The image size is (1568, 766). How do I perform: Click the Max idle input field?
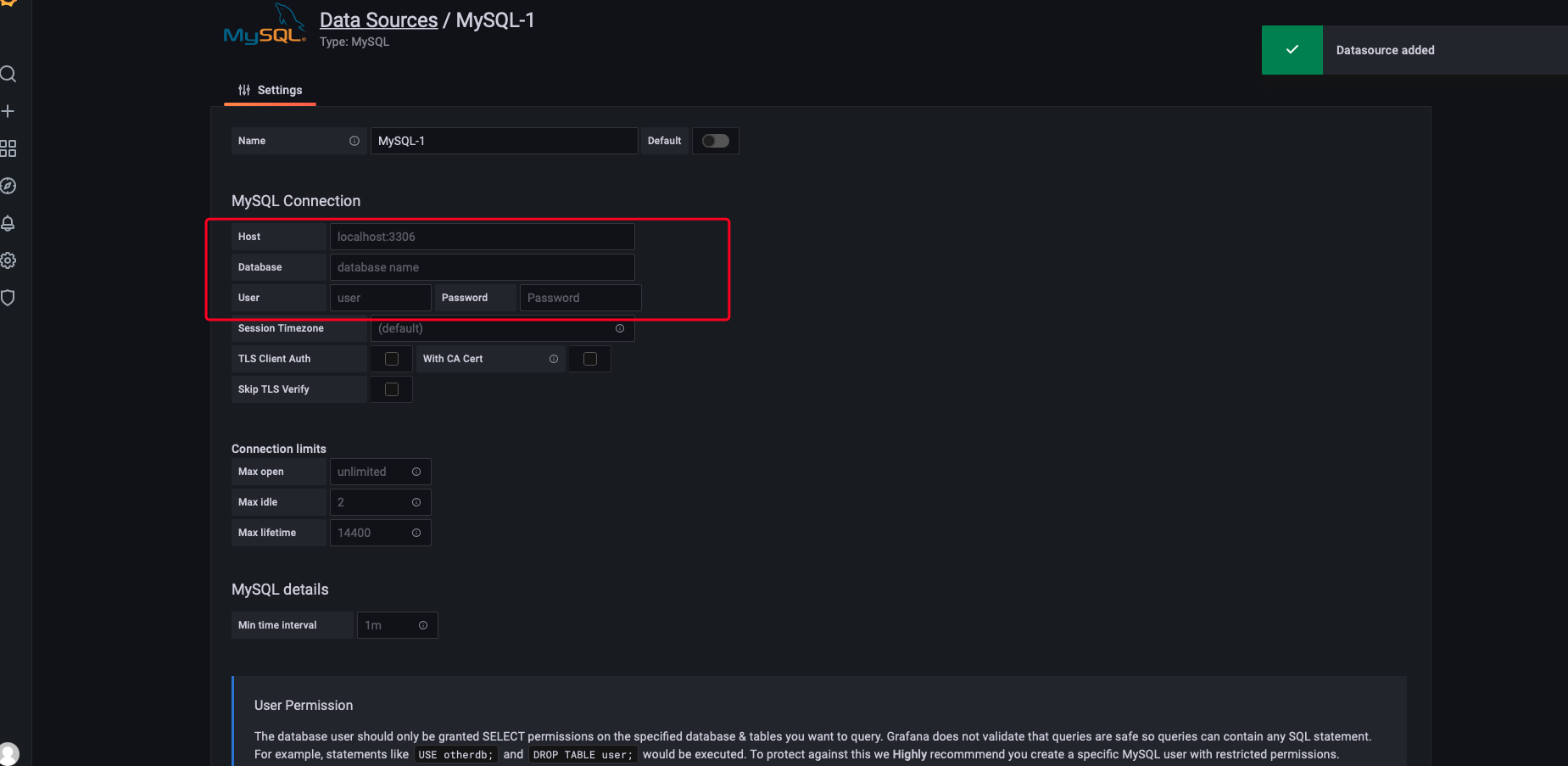(x=380, y=502)
